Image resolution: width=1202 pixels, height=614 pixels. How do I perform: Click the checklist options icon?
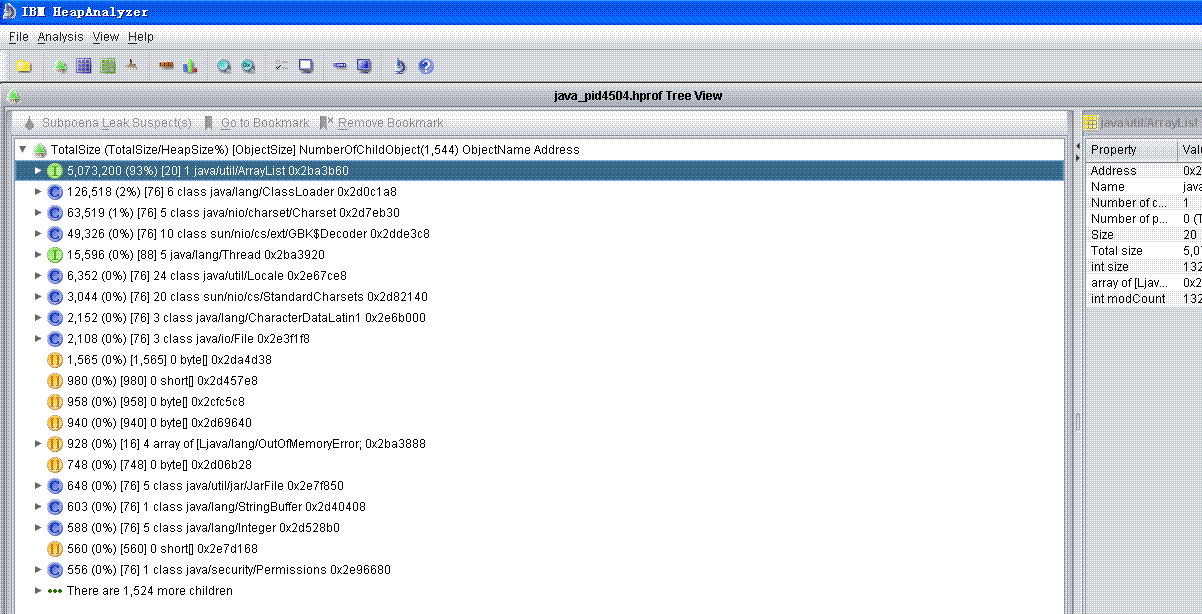click(x=282, y=66)
